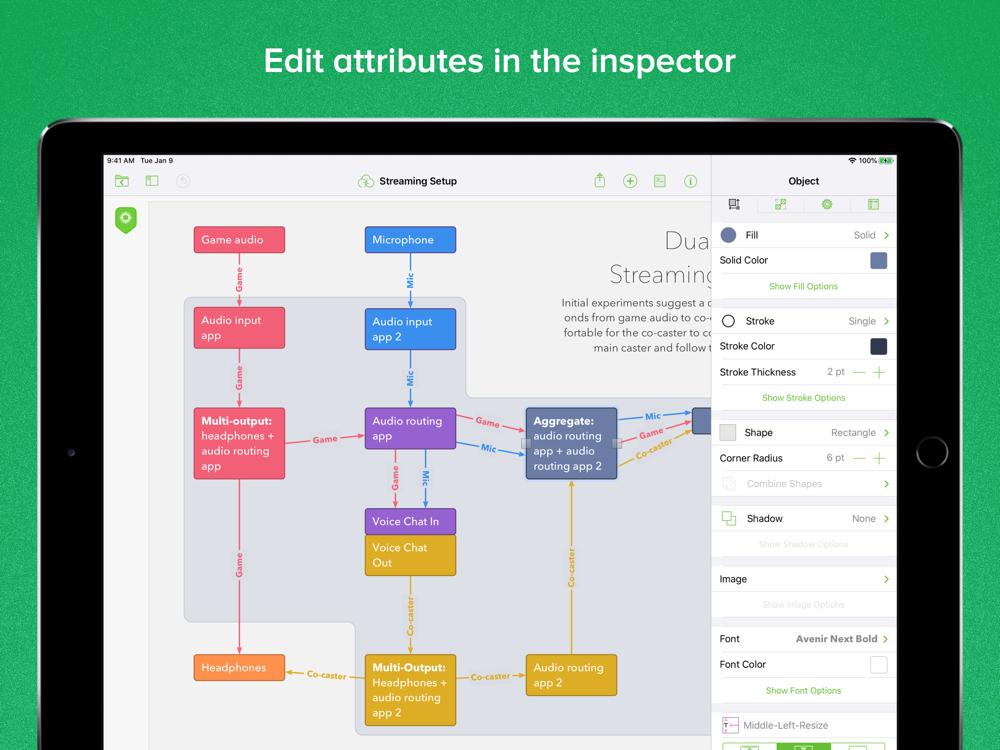Click Show Font Options link
This screenshot has width=1000, height=750.
tap(804, 691)
